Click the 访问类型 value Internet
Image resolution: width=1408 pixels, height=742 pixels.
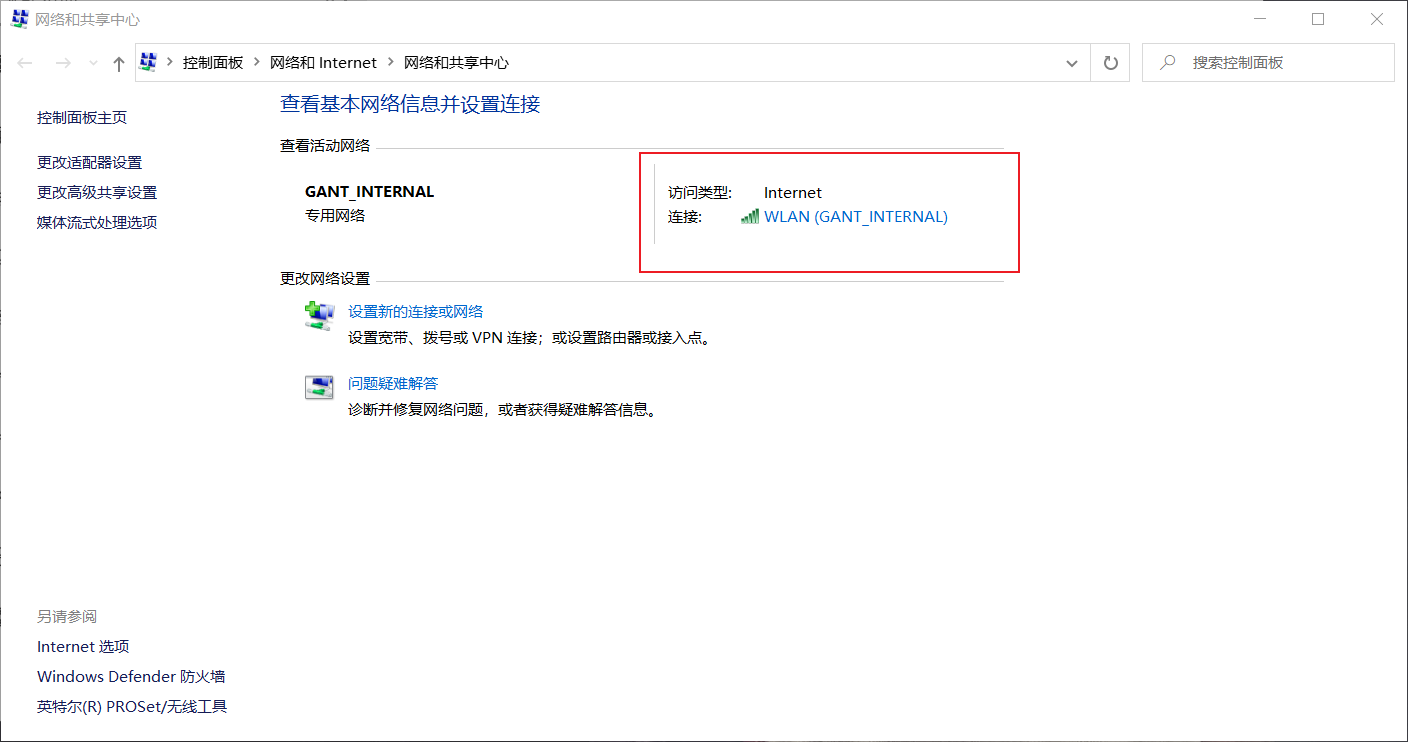[793, 193]
